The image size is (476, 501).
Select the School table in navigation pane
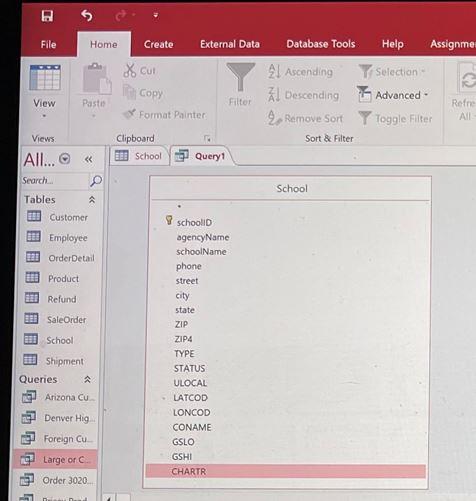(59, 340)
